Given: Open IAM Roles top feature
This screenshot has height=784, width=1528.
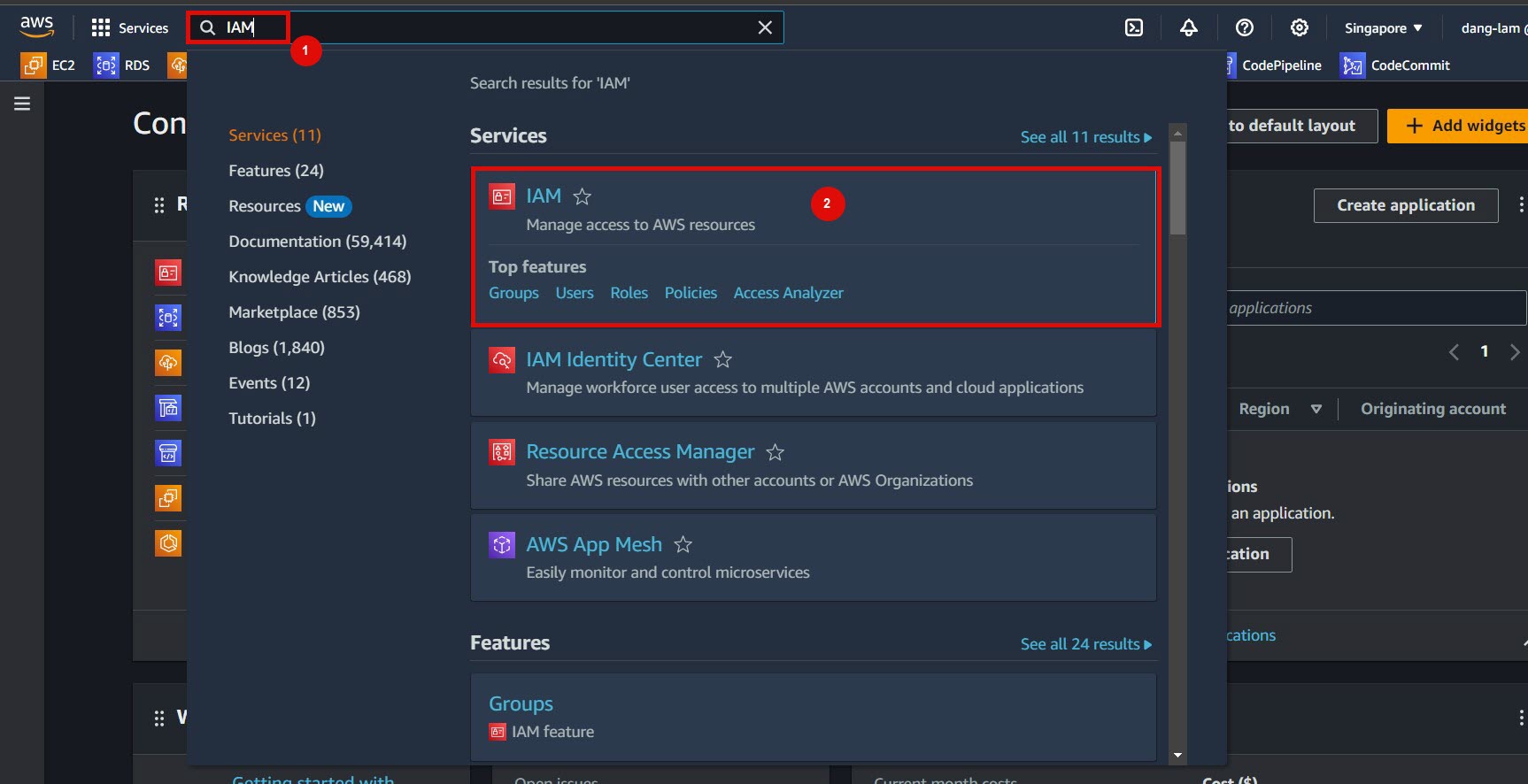Looking at the screenshot, I should [x=629, y=293].
